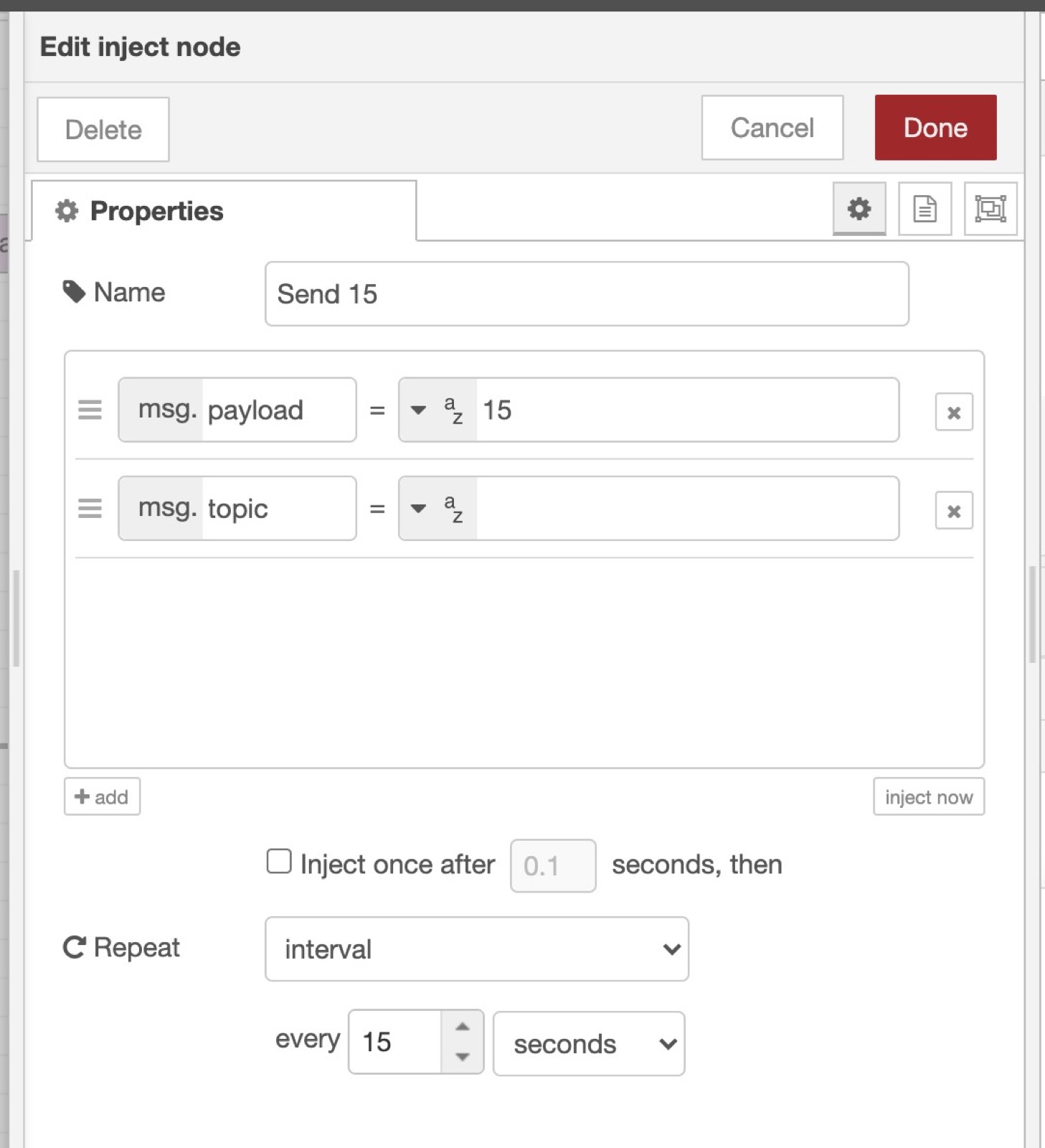Open node properties gear icon tab
The height and width of the screenshot is (1148, 1045).
[859, 209]
